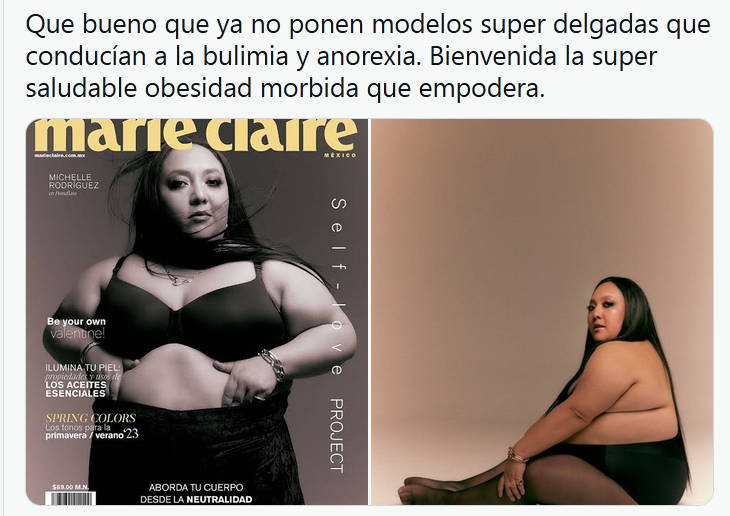
Task: Click 'primavera / verano '23' text
Action: click(x=92, y=435)
